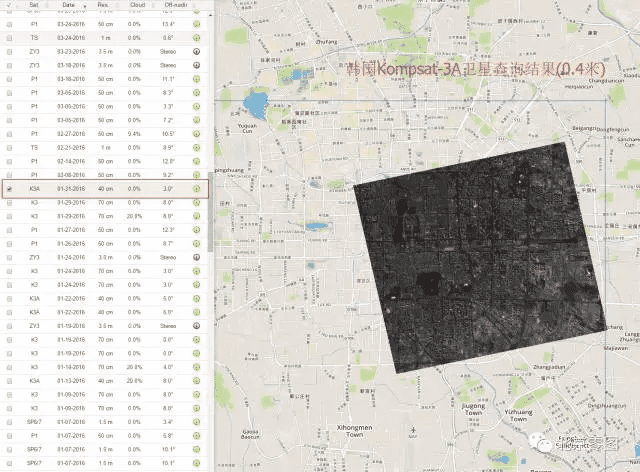Click the '02-14-2016' date cell

[x=71, y=161]
